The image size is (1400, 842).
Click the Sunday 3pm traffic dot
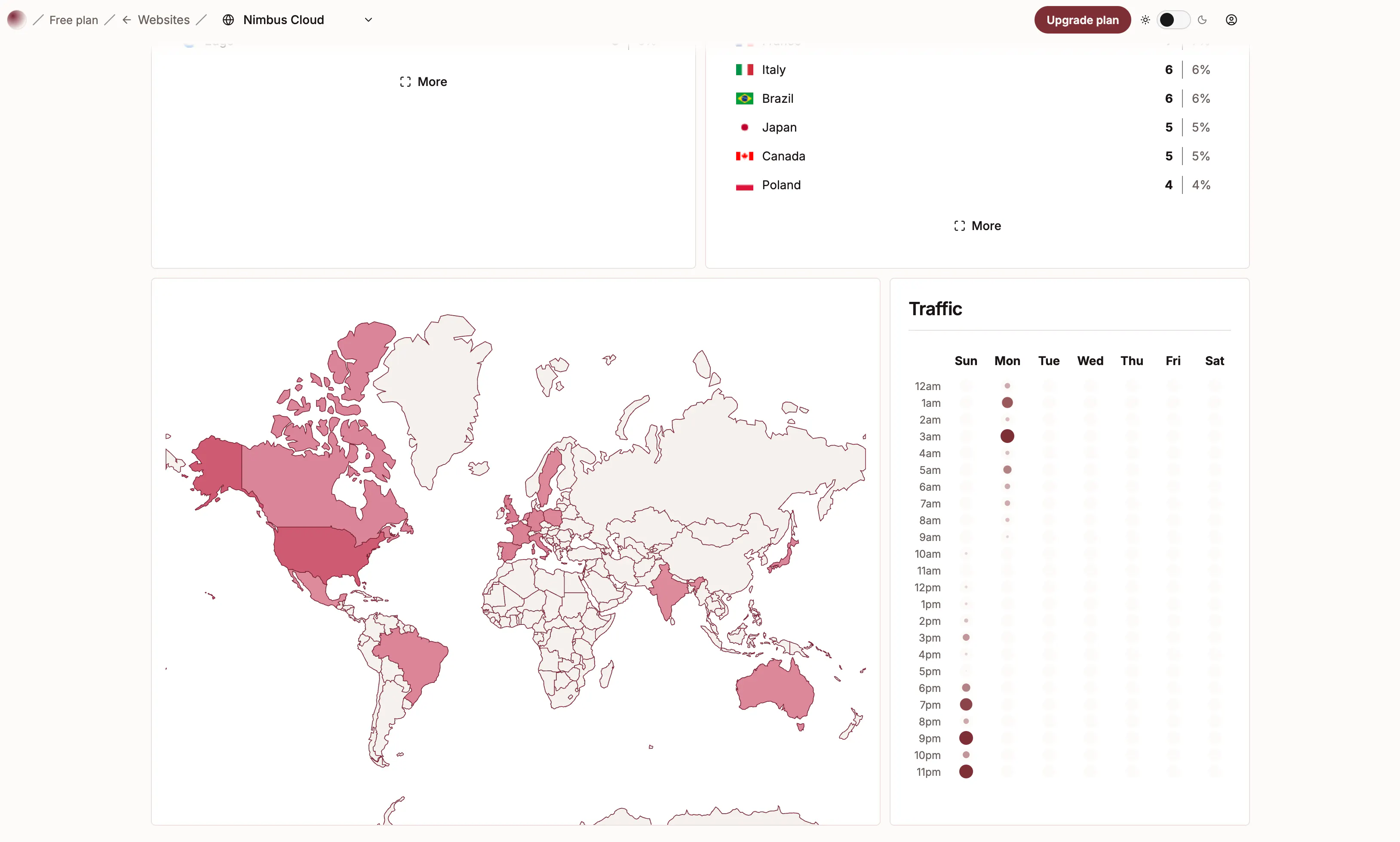(965, 638)
